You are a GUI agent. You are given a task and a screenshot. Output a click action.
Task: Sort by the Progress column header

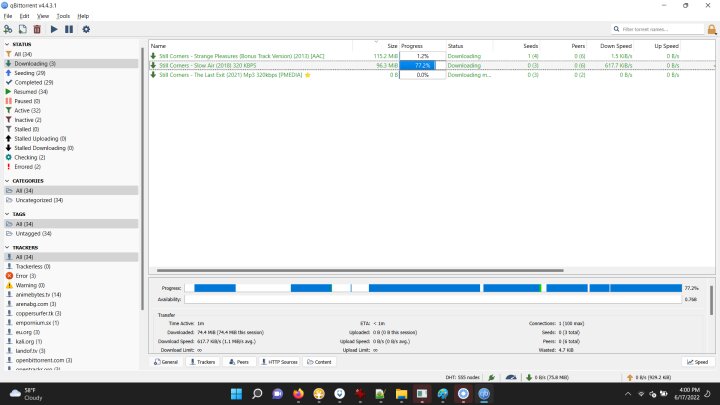(x=422, y=46)
